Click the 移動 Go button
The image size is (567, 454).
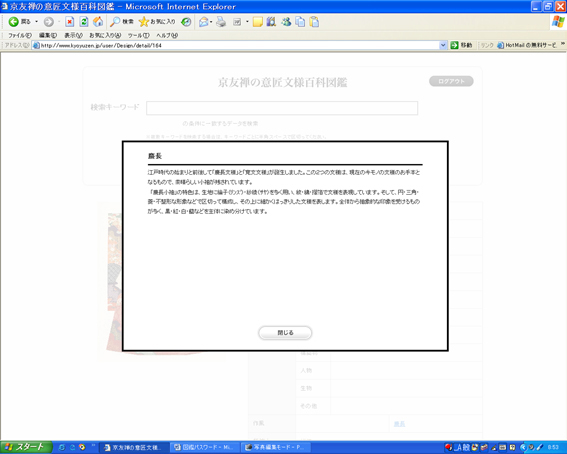[461, 45]
